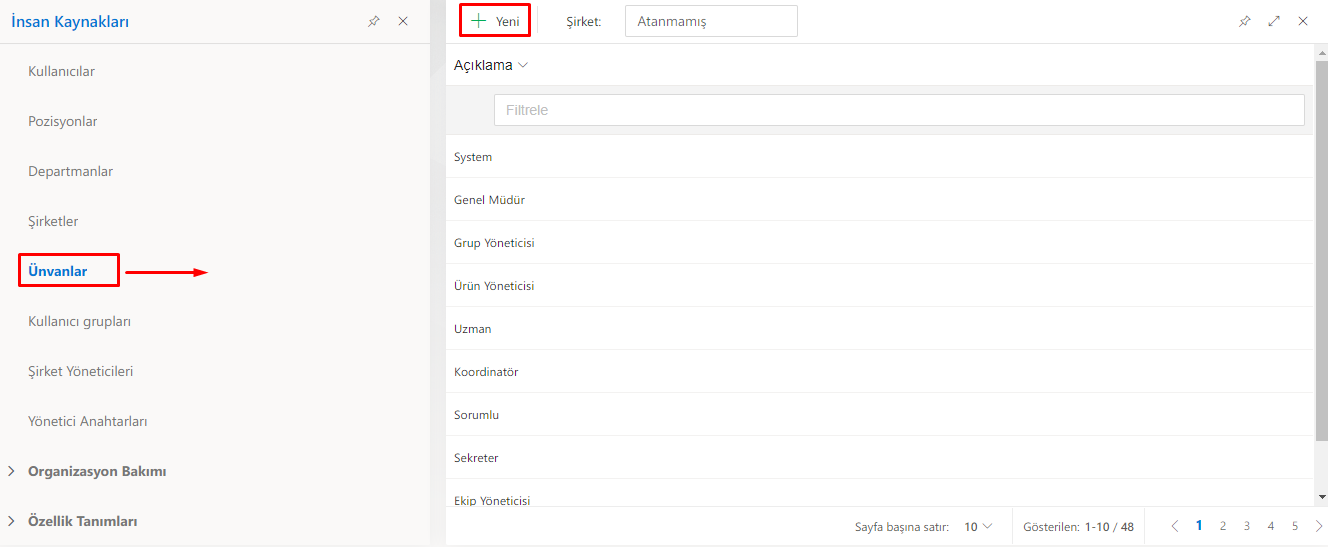Image resolution: width=1328 pixels, height=547 pixels.
Task: Pin the İnsan Kaynakları side panel
Action: coord(374,21)
